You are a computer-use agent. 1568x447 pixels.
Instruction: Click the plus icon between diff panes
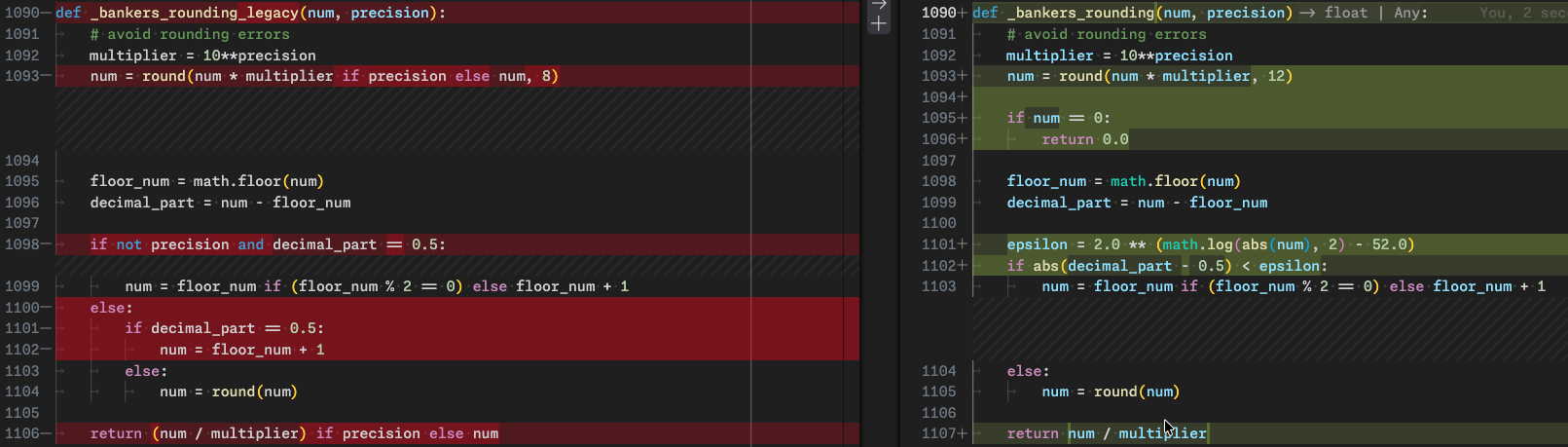[x=879, y=24]
